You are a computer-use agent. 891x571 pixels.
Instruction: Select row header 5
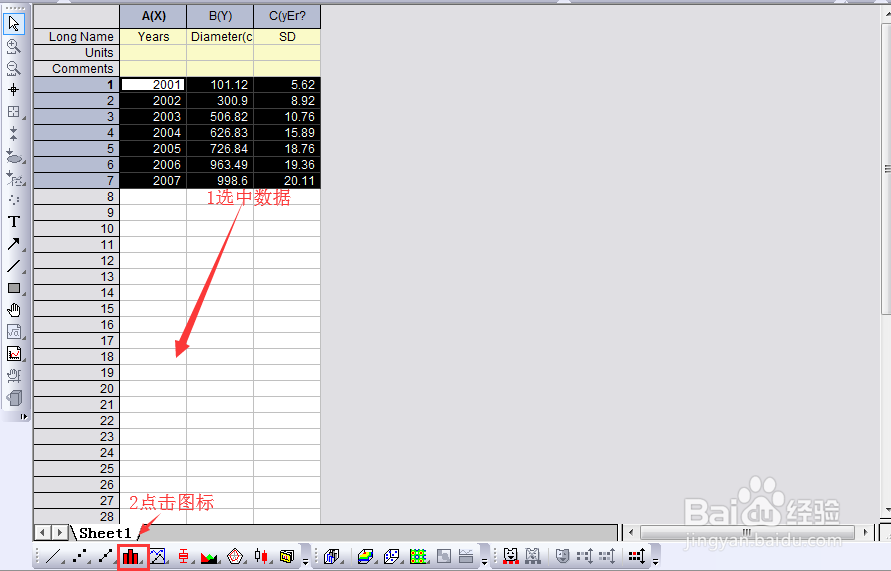[x=77, y=149]
